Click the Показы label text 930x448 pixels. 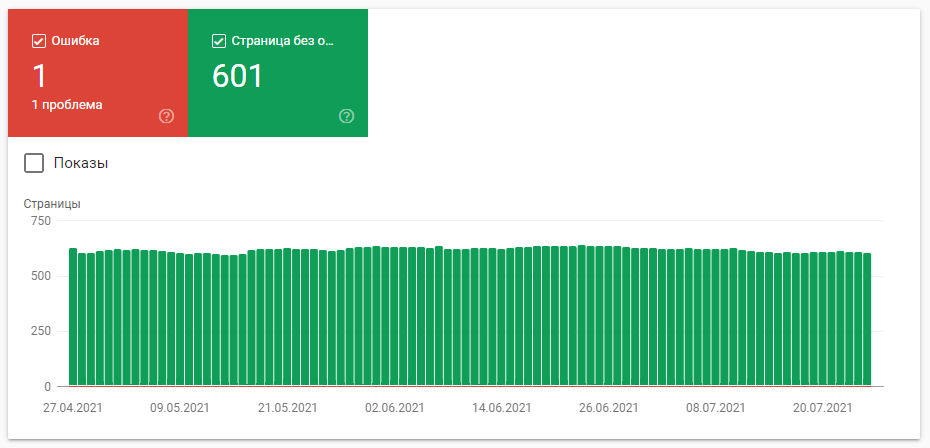80,163
